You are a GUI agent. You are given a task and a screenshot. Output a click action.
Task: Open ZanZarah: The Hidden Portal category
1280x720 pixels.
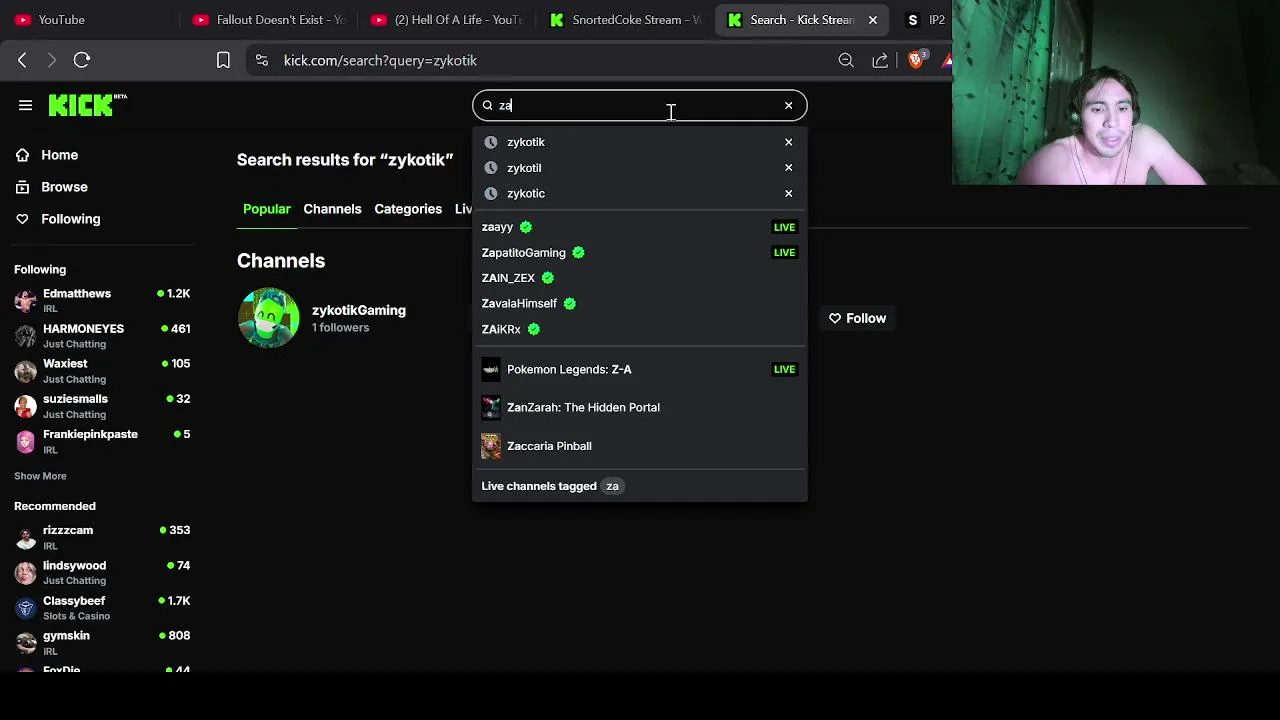[639, 407]
